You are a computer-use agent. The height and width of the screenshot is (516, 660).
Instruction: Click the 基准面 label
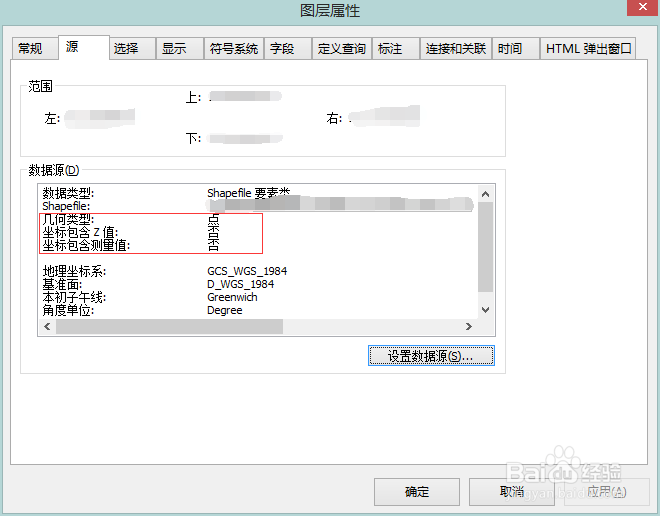coord(62,284)
